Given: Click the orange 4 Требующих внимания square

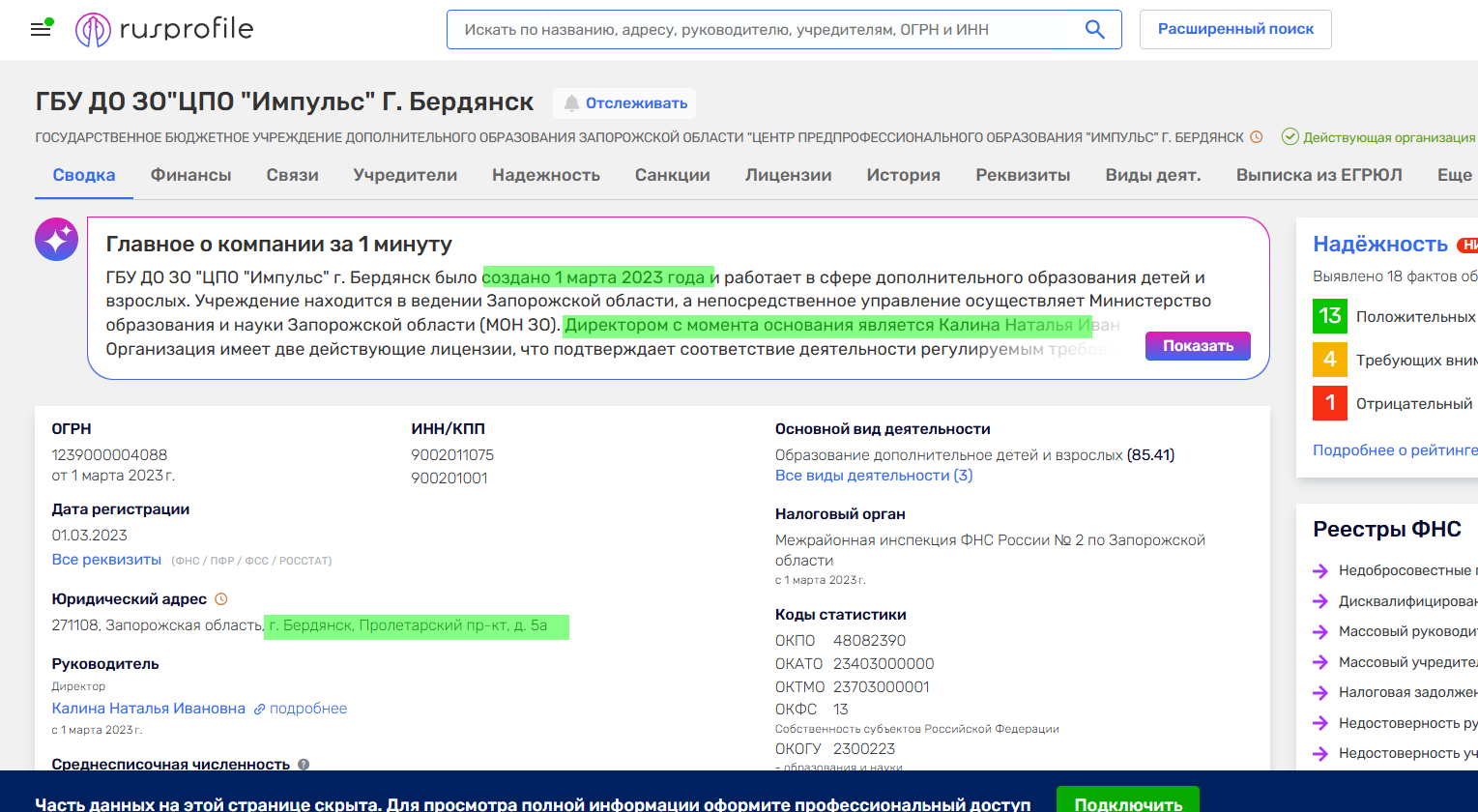Looking at the screenshot, I should coord(1330,360).
